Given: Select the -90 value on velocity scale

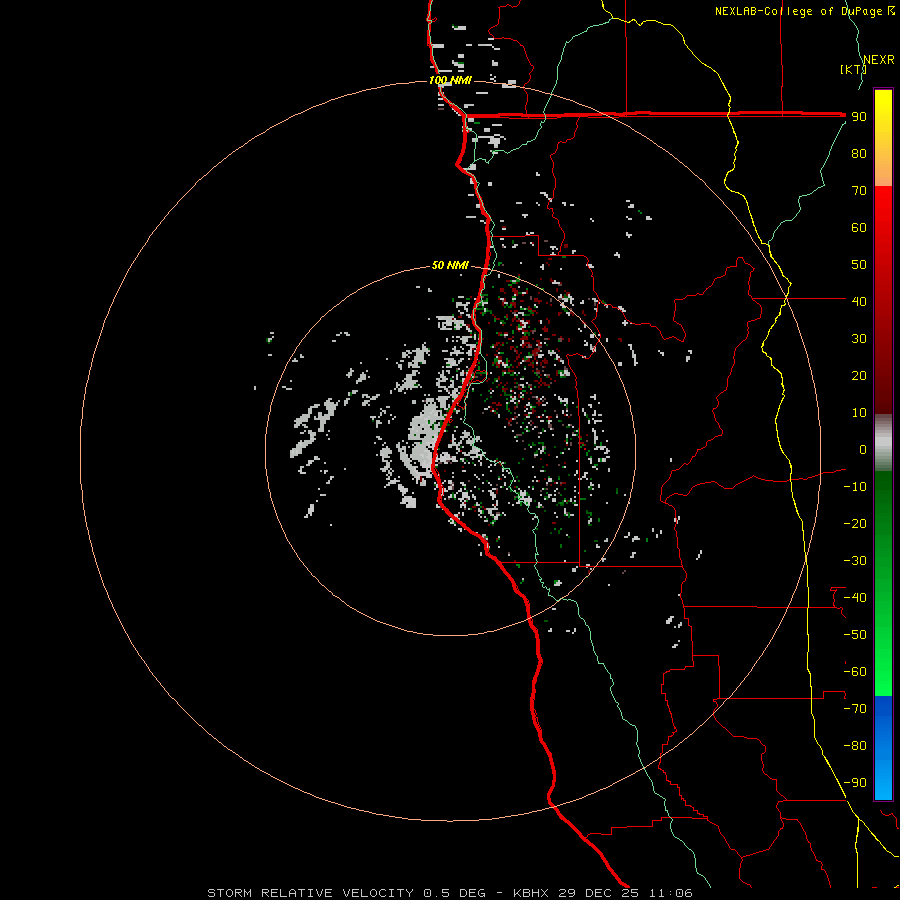Looking at the screenshot, I should point(855,782).
